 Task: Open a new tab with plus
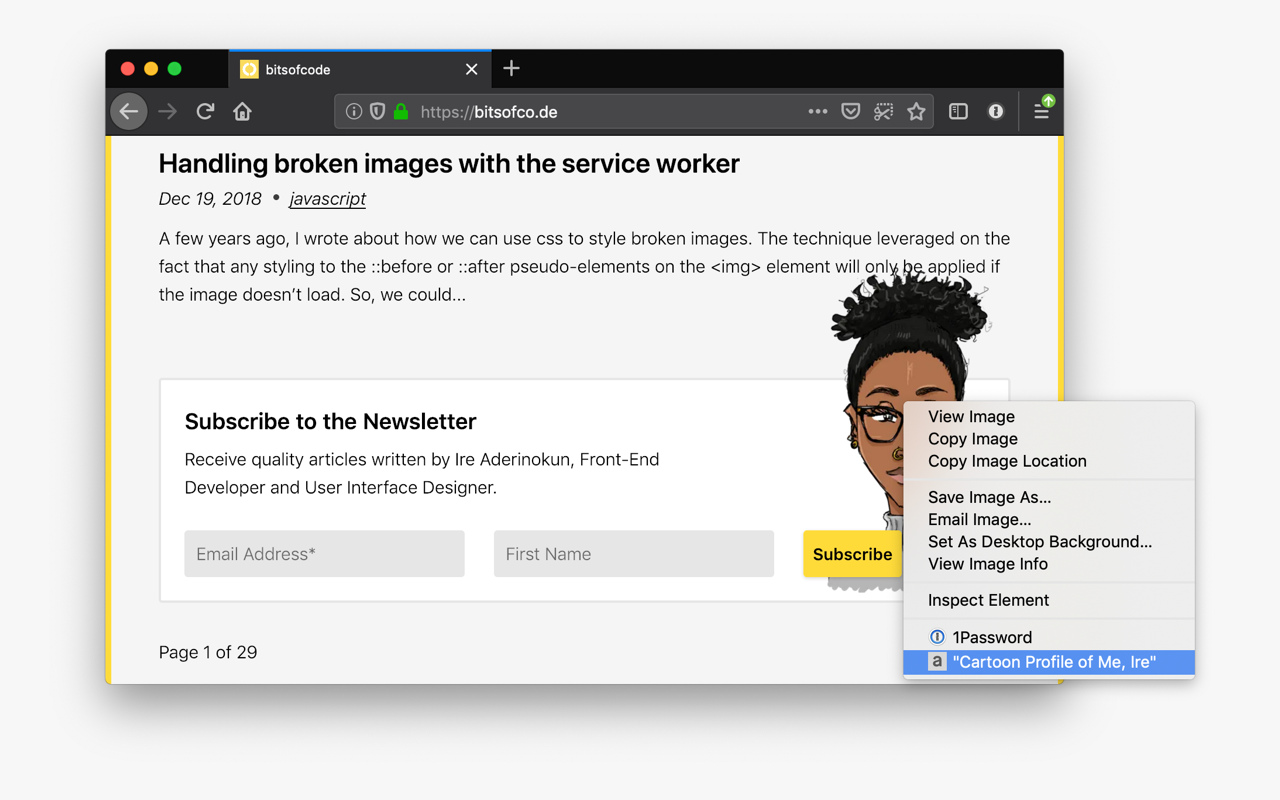(512, 68)
